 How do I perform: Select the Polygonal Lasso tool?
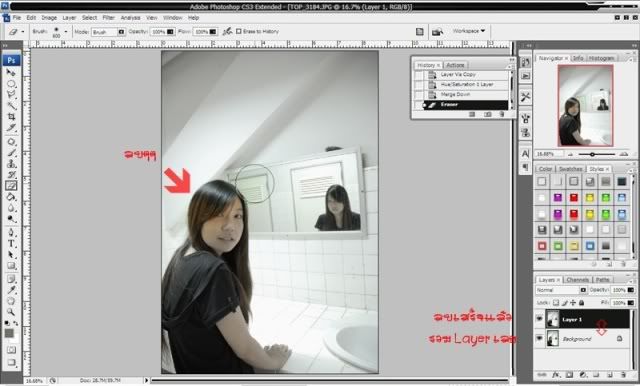click(x=11, y=95)
